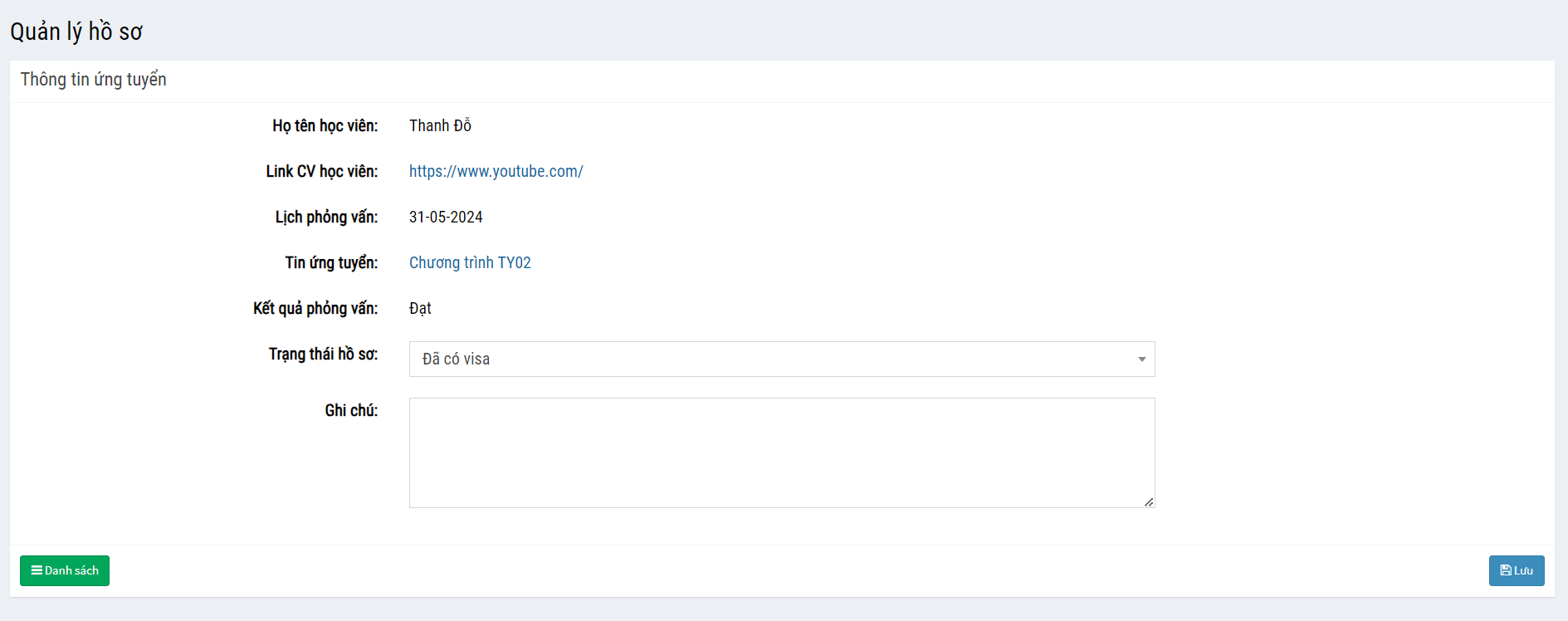Open the youtube.com CV link

point(496,172)
